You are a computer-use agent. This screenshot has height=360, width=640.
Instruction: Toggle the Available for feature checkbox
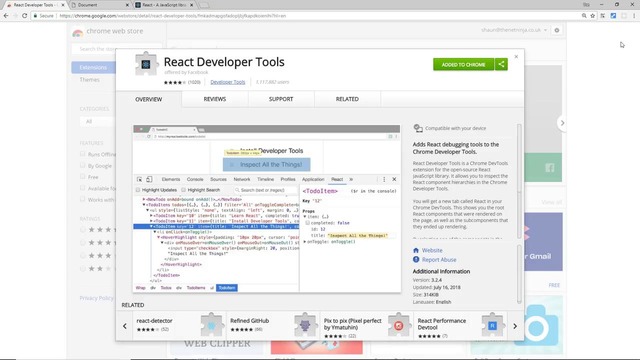click(x=83, y=188)
